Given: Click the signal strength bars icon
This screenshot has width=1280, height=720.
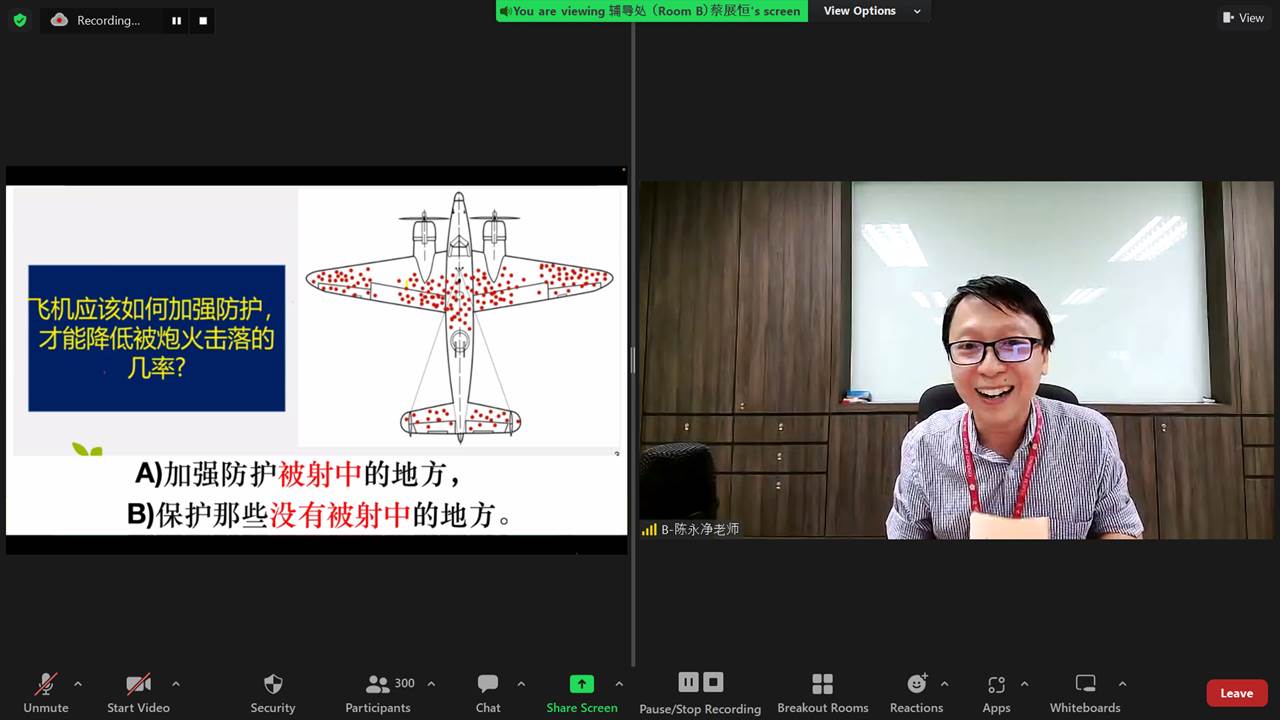Looking at the screenshot, I should pyautogui.click(x=649, y=529).
